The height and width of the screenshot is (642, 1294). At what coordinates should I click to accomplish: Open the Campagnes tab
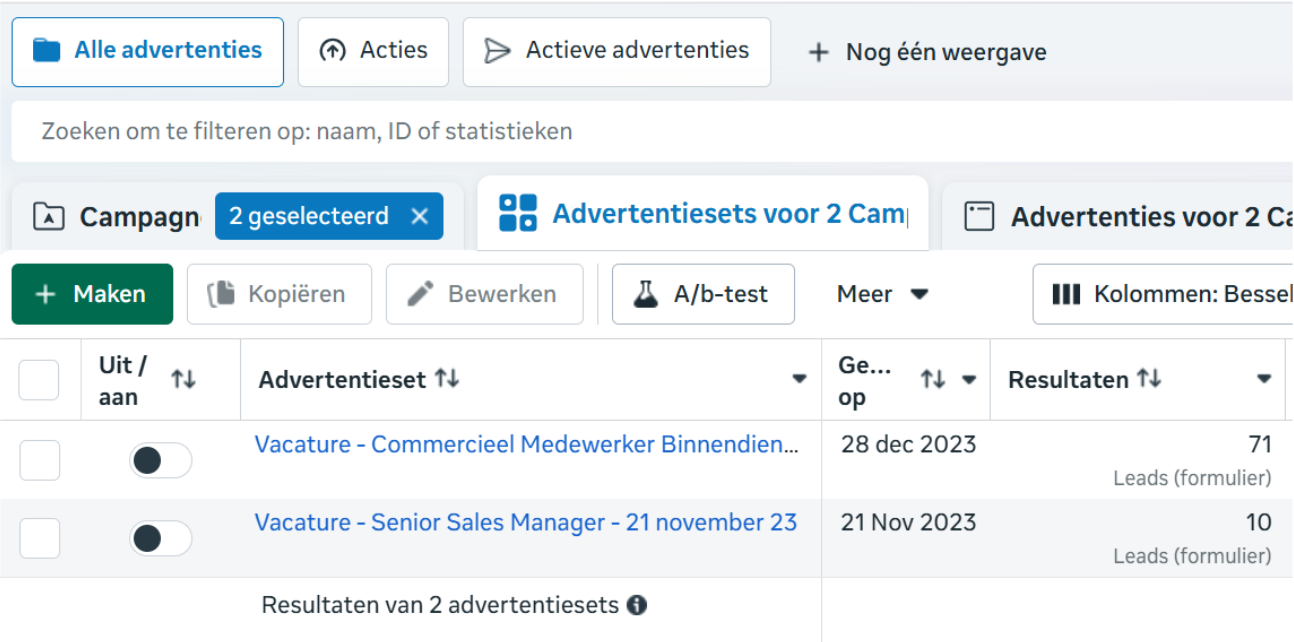coord(118,216)
